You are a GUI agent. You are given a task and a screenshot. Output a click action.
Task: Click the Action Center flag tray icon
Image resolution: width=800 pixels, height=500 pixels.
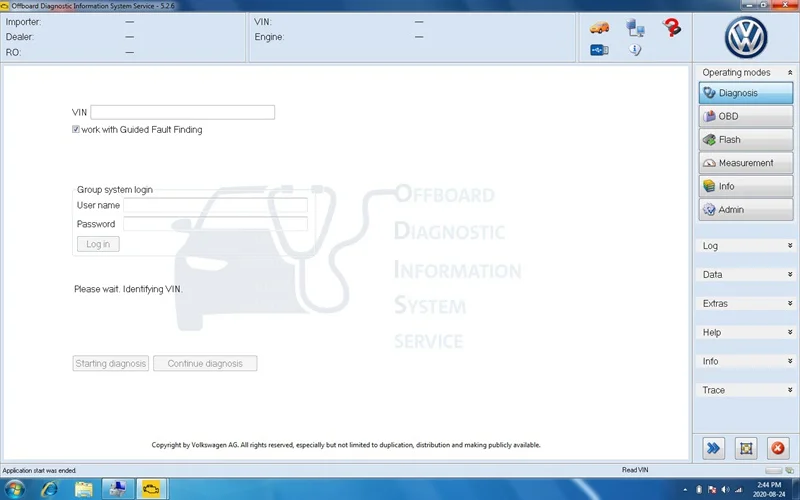[712, 490]
